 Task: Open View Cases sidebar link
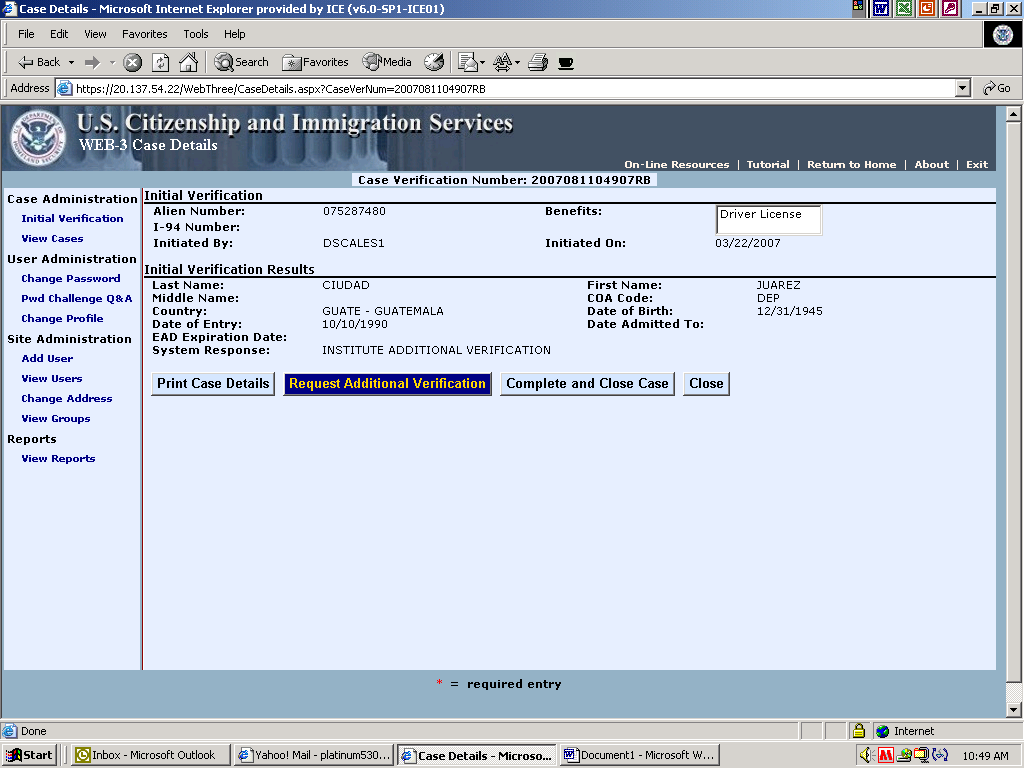point(52,239)
